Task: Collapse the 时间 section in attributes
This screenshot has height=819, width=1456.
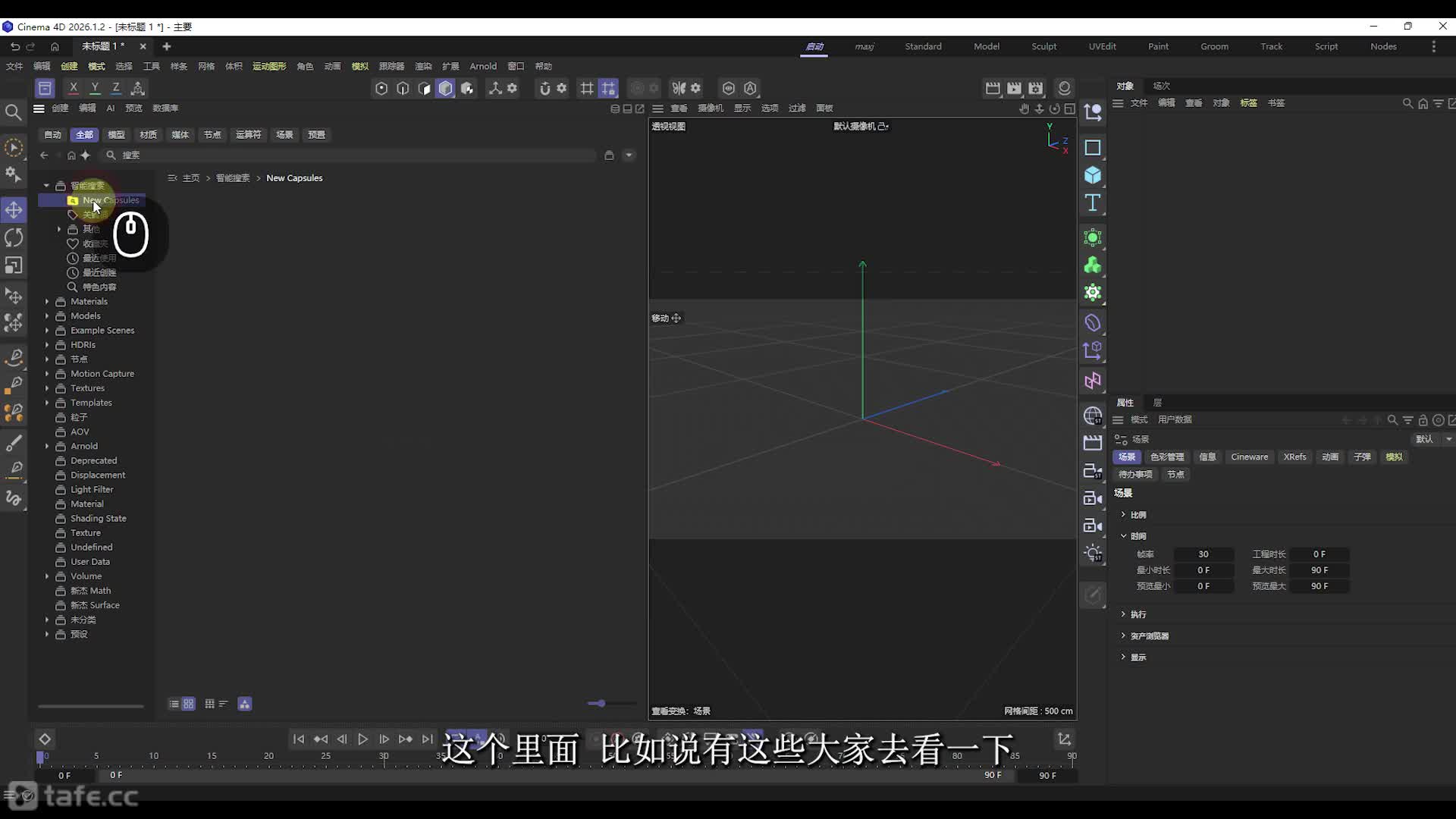Action: point(1123,536)
